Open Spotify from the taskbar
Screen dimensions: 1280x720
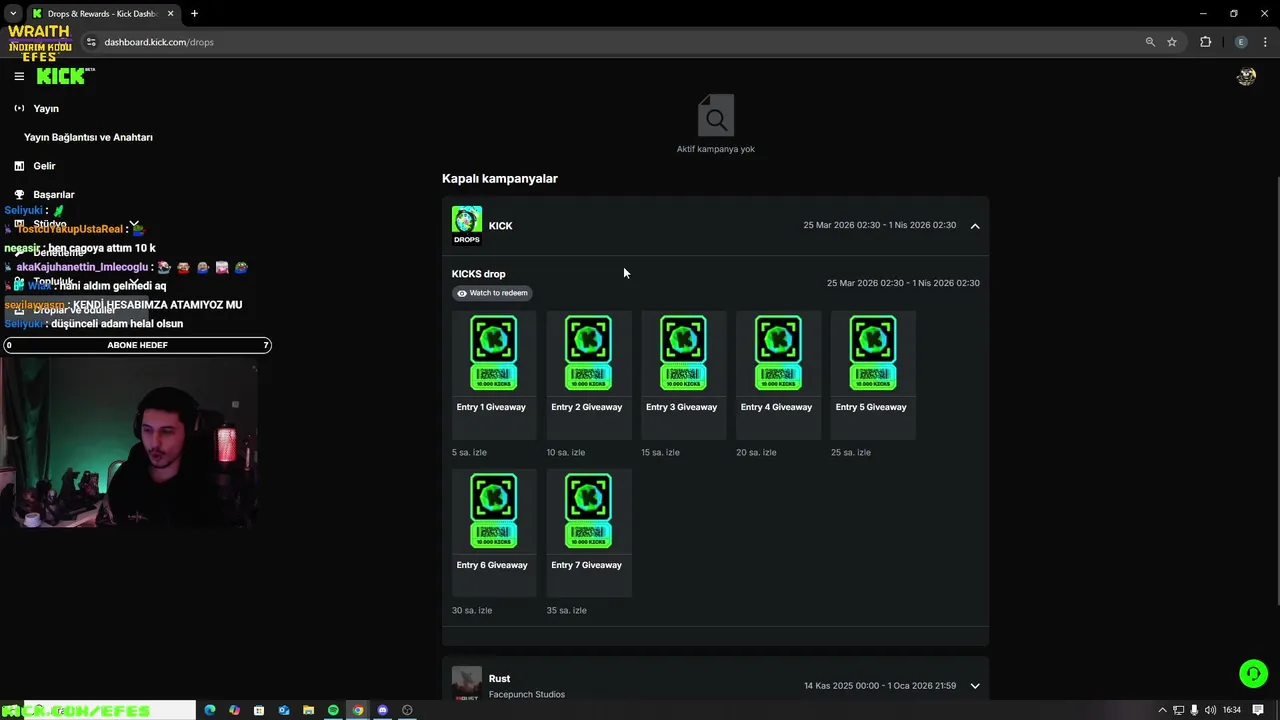click(333, 710)
